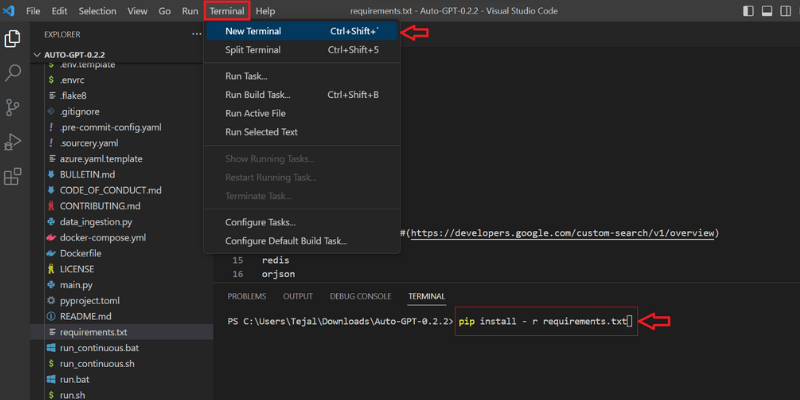Open .pre-commit-config.yaml file
Viewport: 800px width, 400px height.
(111, 128)
